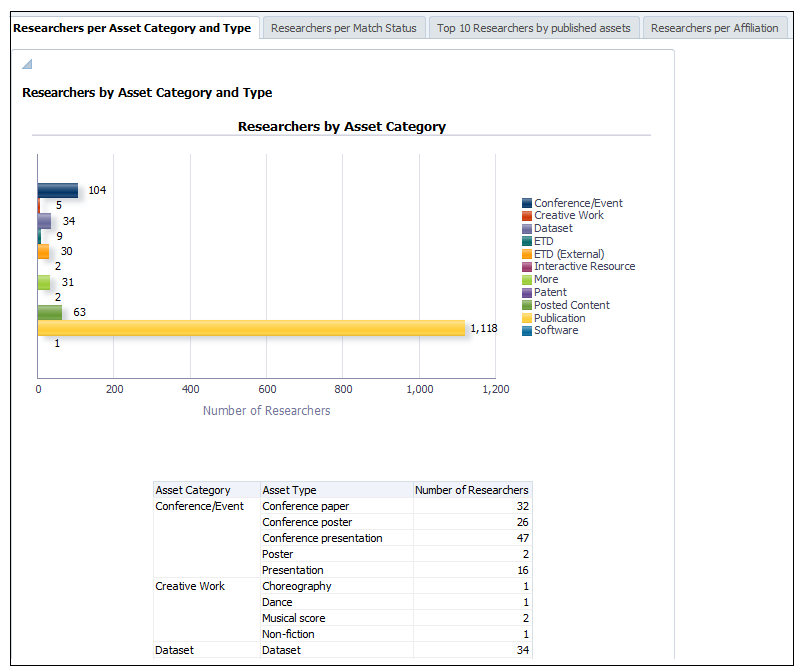Switch to Researchers per Match Status tab
The image size is (805, 672).
point(343,28)
